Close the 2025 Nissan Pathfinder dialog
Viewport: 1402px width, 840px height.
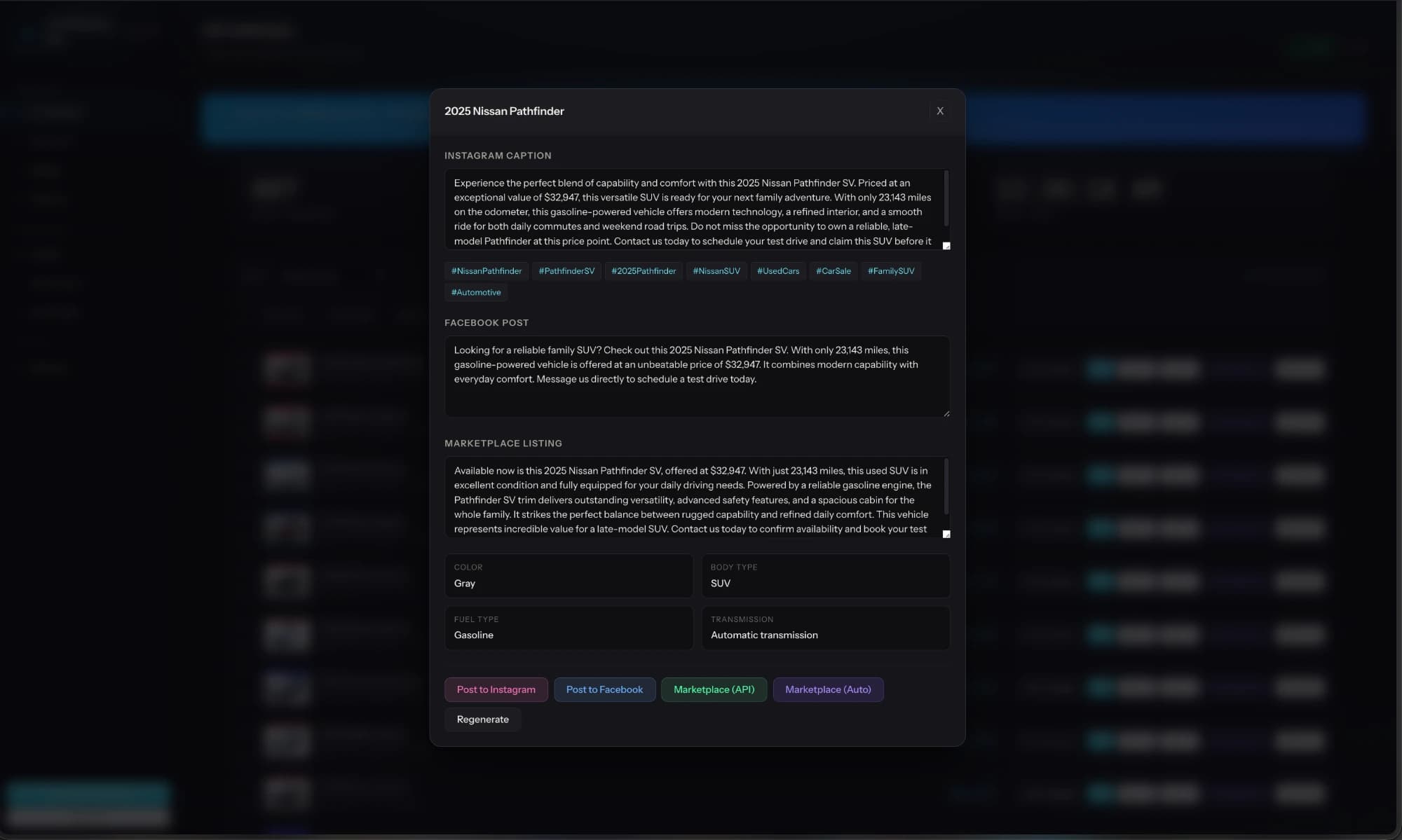[x=940, y=111]
